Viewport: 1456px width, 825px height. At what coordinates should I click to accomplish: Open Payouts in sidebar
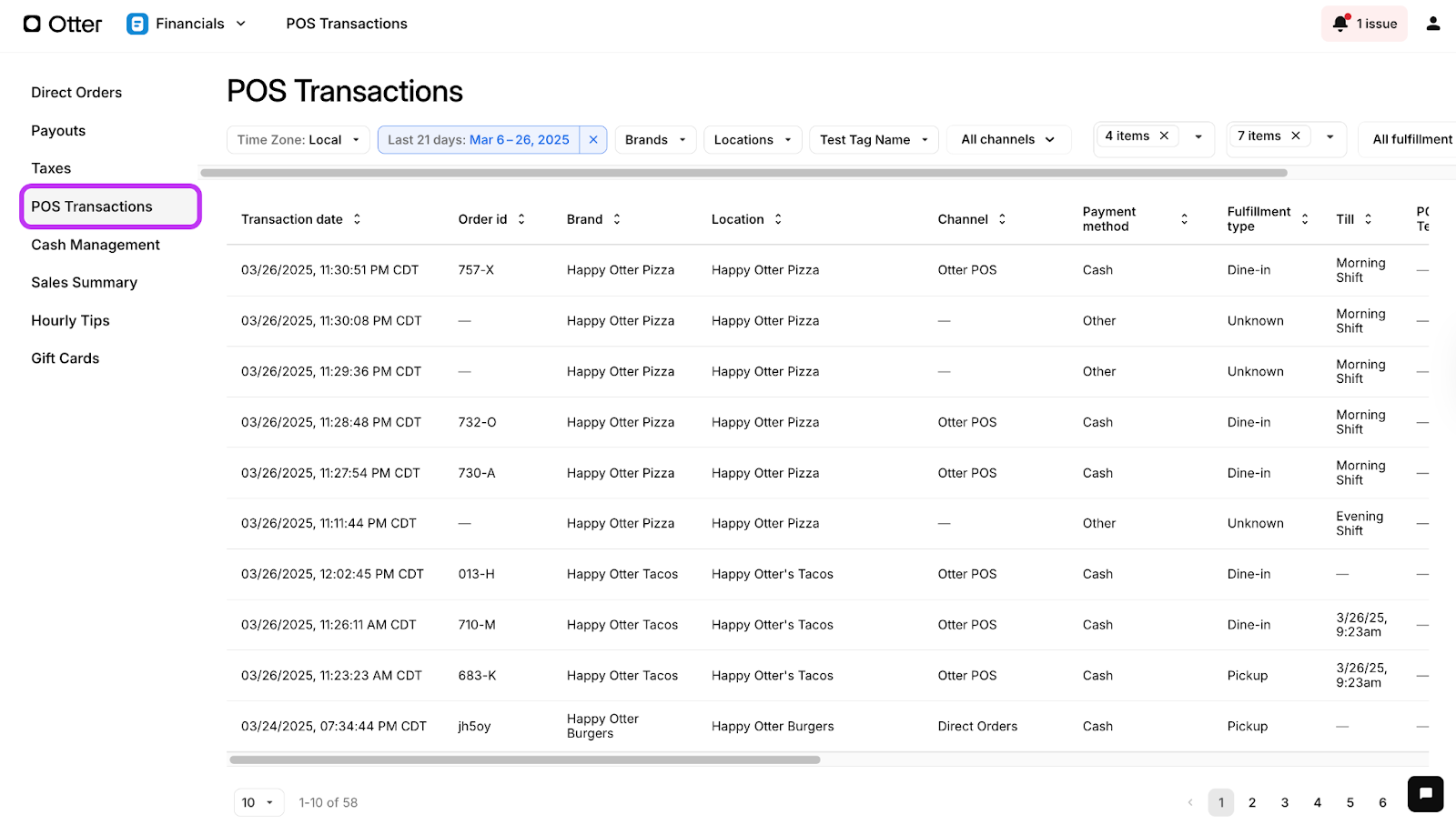tap(58, 131)
